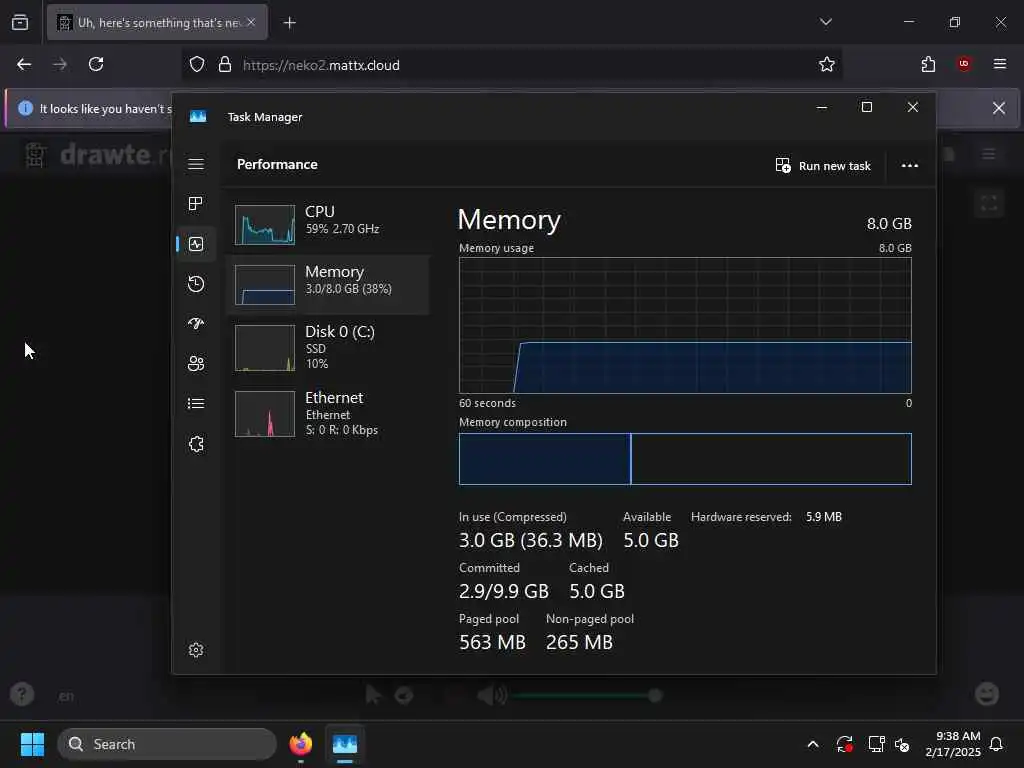Screen dimensions: 1024x768
Task: Click the Firefox address bar URL
Action: (x=321, y=65)
